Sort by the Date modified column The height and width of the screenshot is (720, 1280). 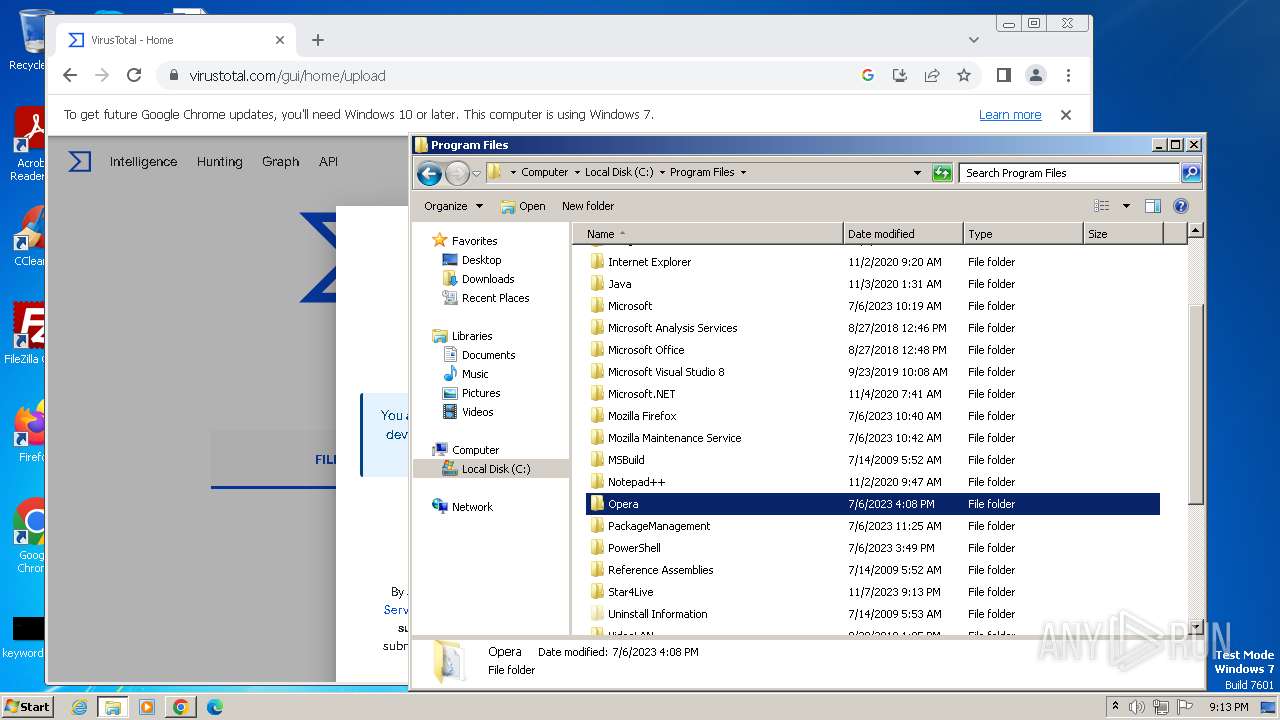904,234
